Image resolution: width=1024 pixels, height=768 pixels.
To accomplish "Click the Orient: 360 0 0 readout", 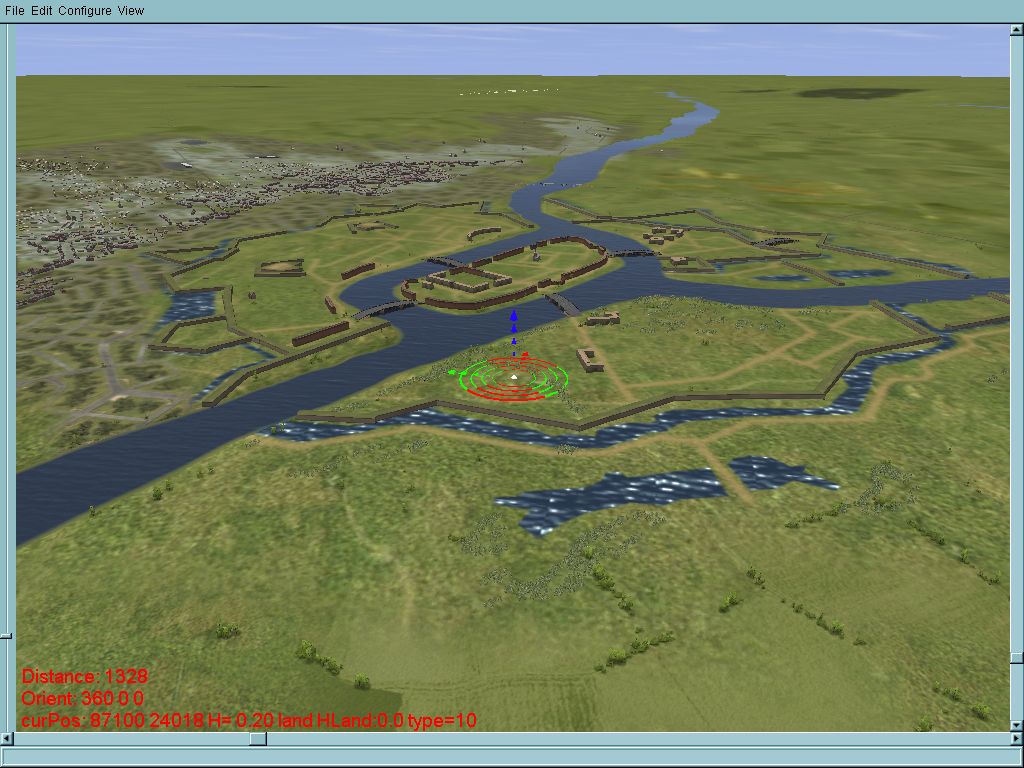I will [82, 698].
